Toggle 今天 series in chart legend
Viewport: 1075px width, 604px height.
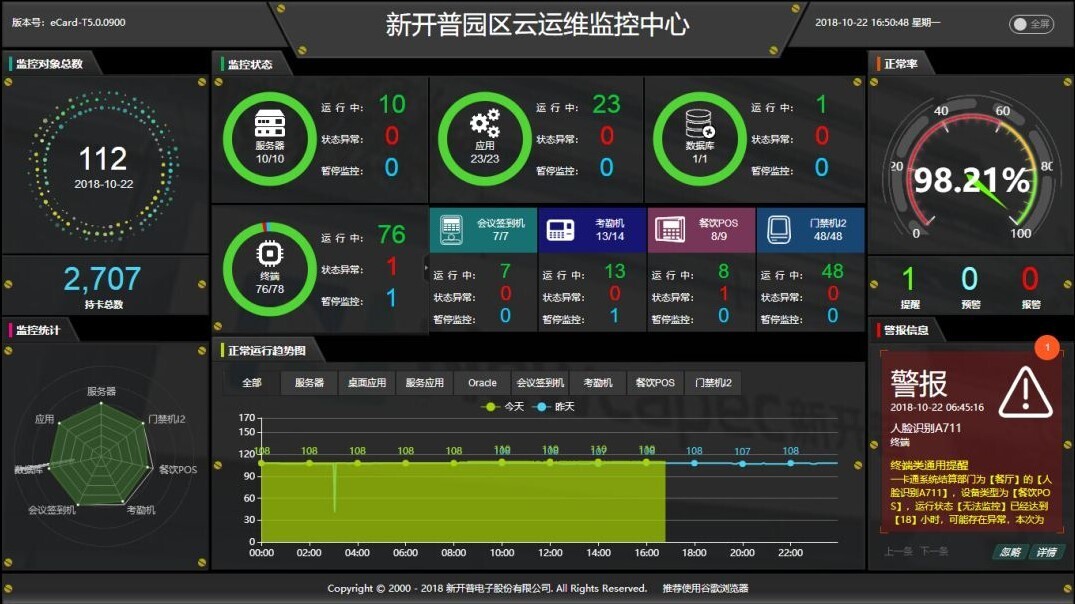504,407
